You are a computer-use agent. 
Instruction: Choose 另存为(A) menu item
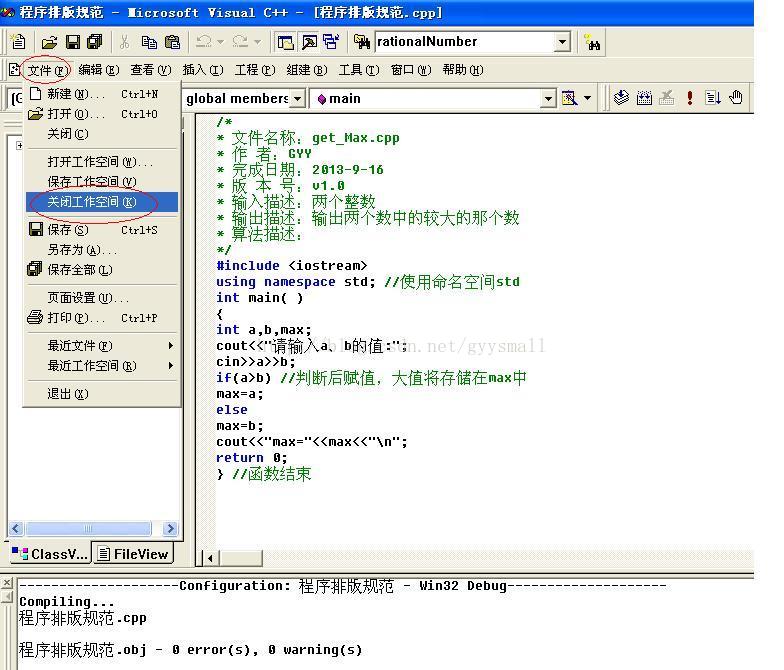[102, 250]
